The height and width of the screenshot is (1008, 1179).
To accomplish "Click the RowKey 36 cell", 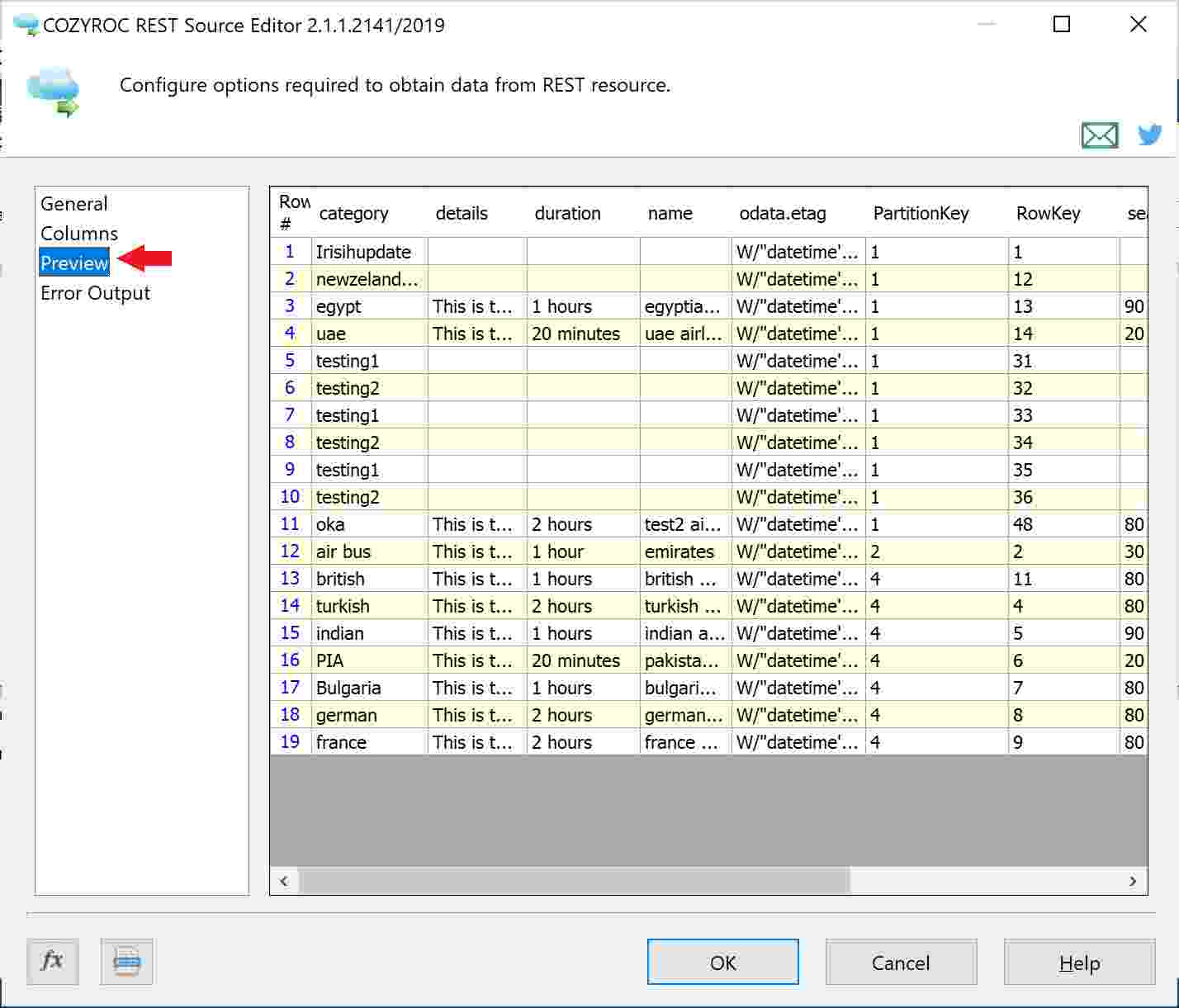I will (x=1064, y=497).
